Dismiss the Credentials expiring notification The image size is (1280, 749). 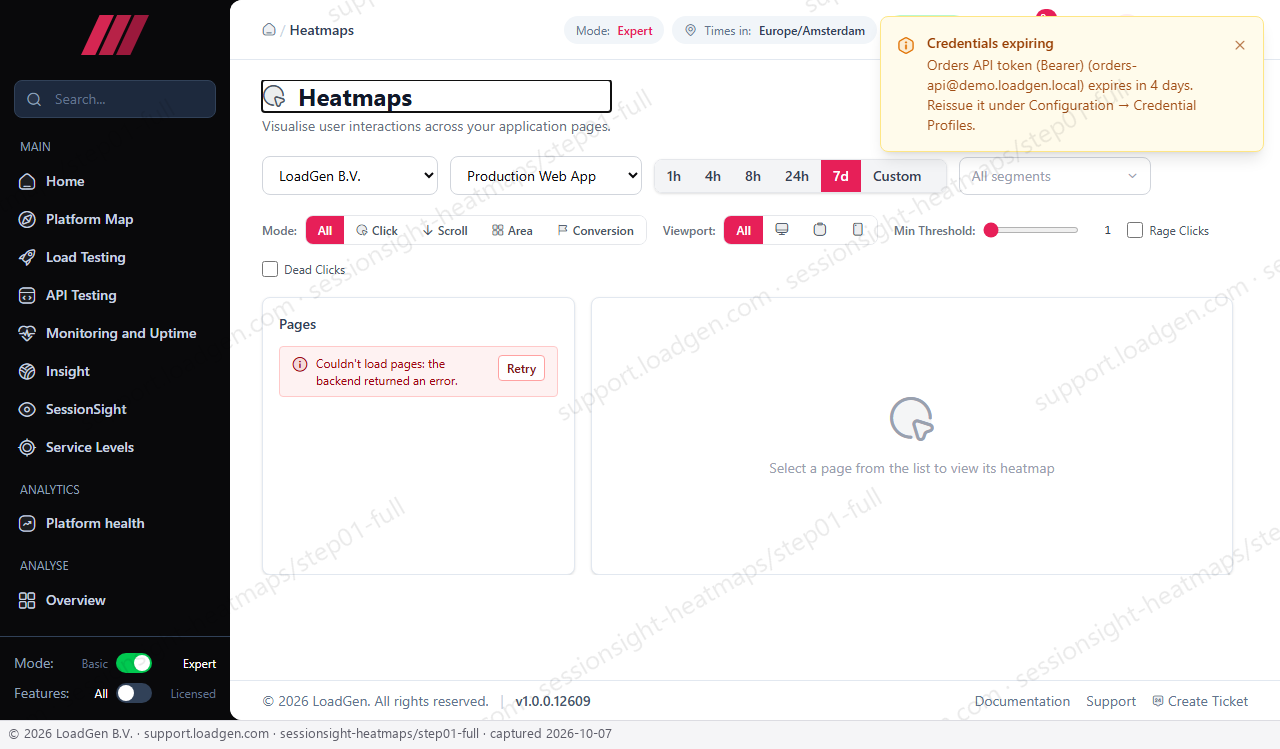(x=1240, y=45)
